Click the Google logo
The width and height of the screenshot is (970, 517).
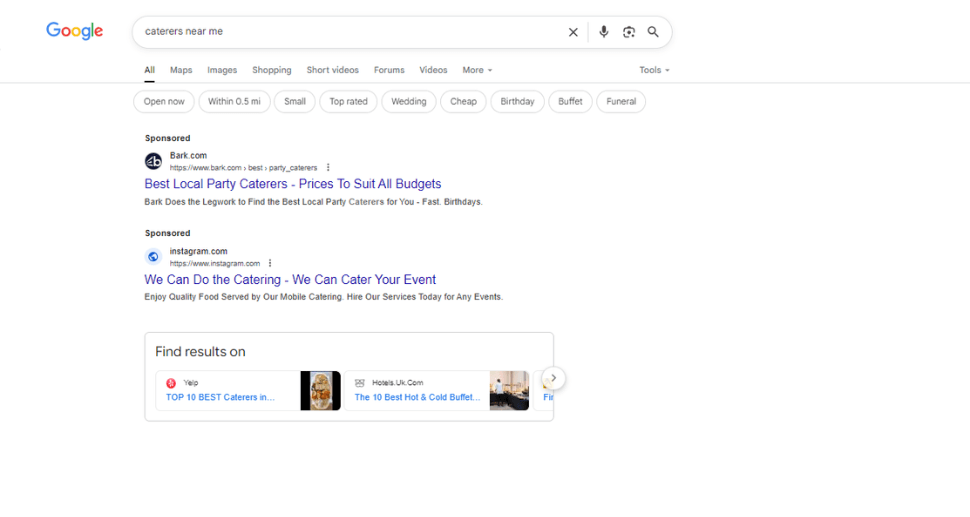click(74, 31)
